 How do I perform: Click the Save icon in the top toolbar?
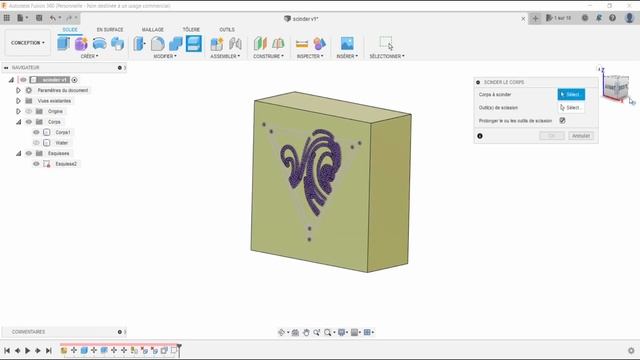pyautogui.click(x=39, y=18)
